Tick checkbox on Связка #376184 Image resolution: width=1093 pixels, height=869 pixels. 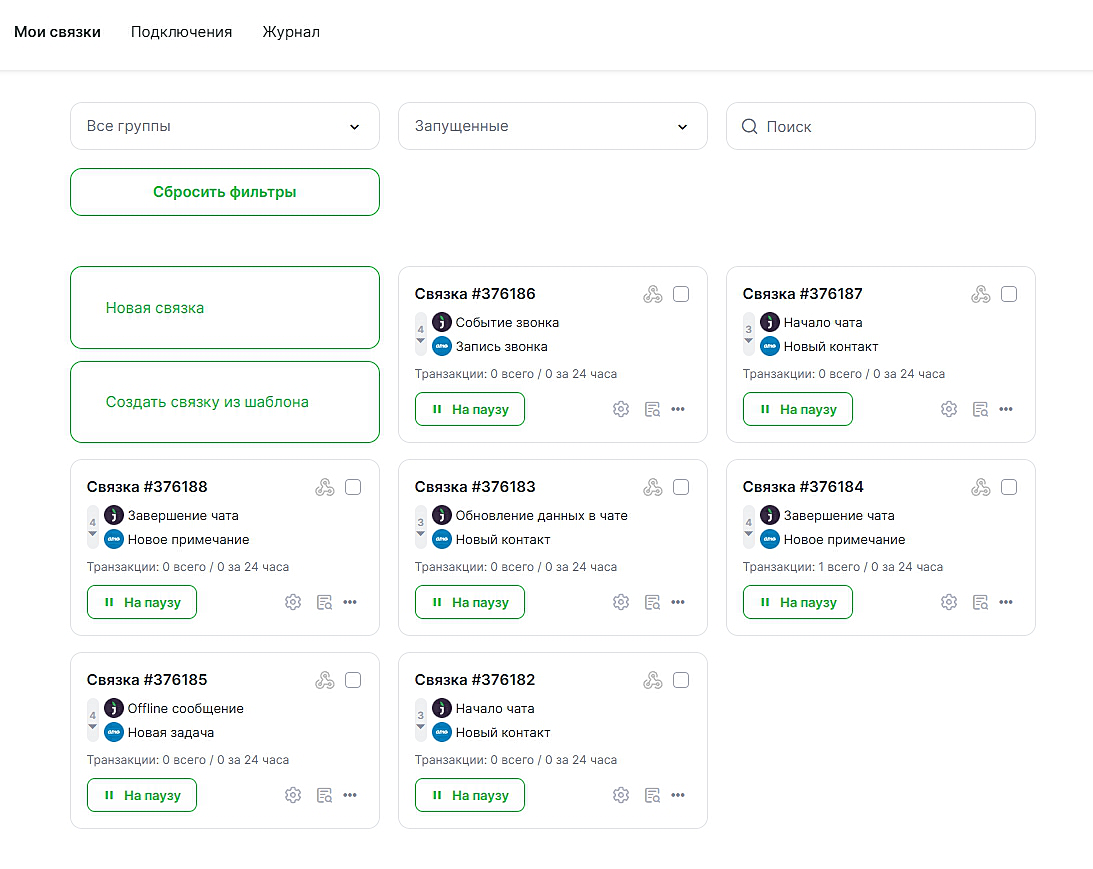click(1009, 487)
